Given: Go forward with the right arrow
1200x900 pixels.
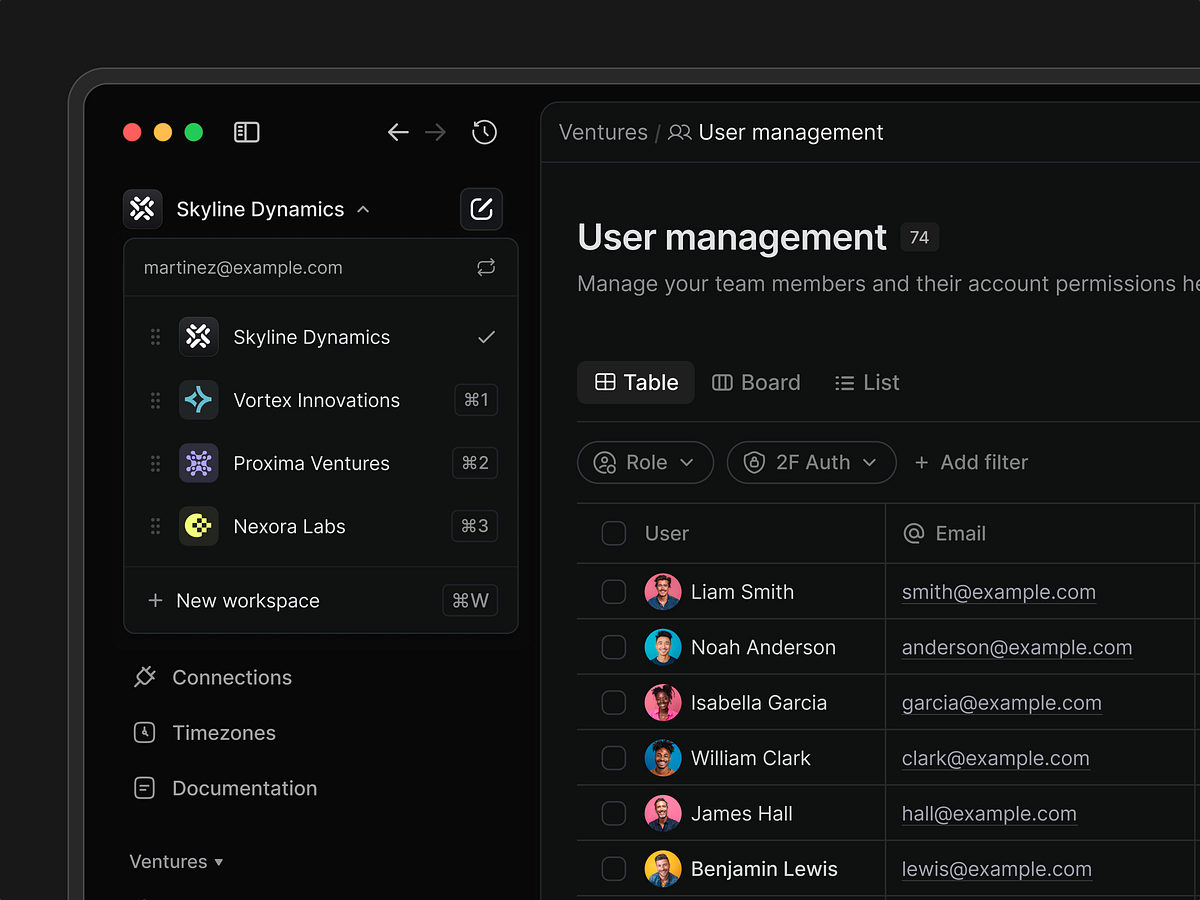Looking at the screenshot, I should click(x=435, y=132).
